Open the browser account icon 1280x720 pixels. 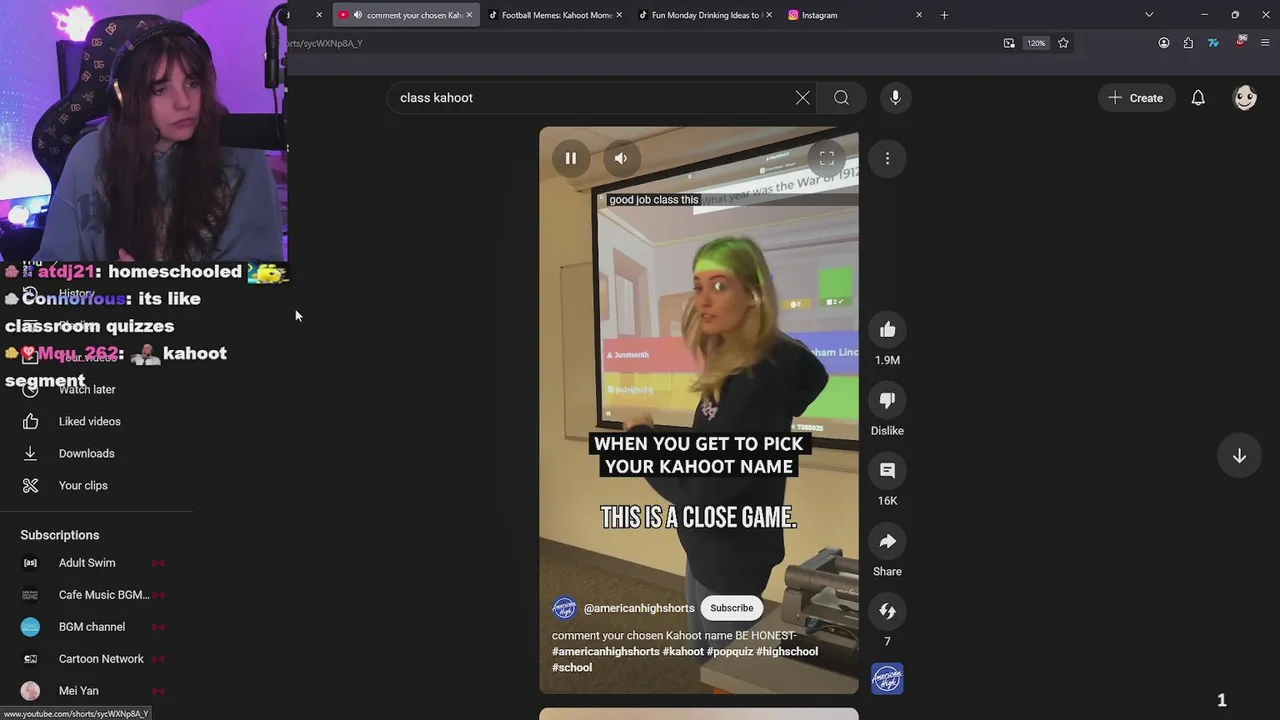pyautogui.click(x=1164, y=43)
